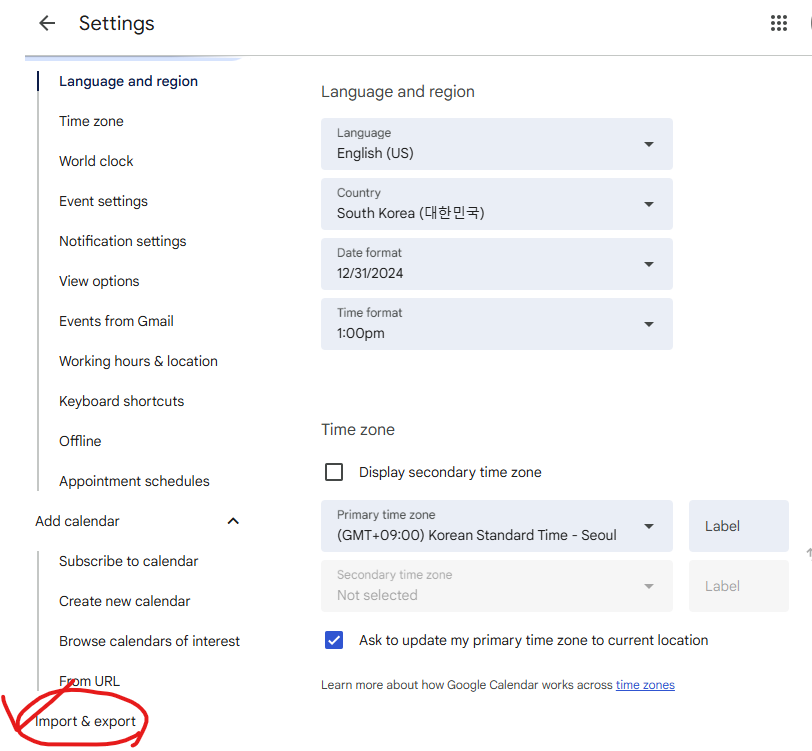Open Notification settings in sidebar
Screen dimensions: 812x751
pos(123,241)
